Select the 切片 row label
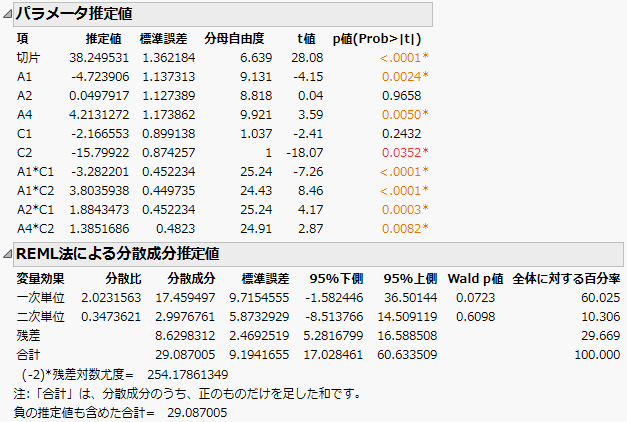The height and width of the screenshot is (422, 627). pos(28,58)
